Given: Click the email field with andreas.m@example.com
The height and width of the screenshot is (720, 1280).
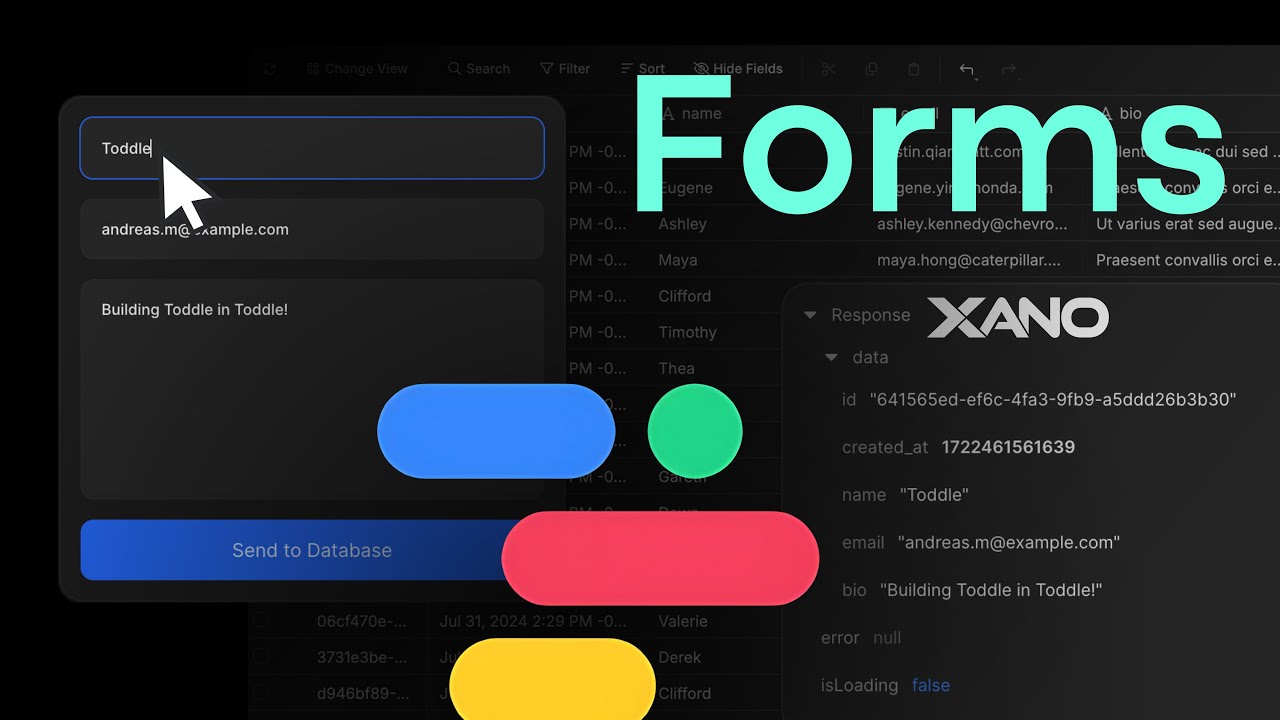Looking at the screenshot, I should (312, 229).
